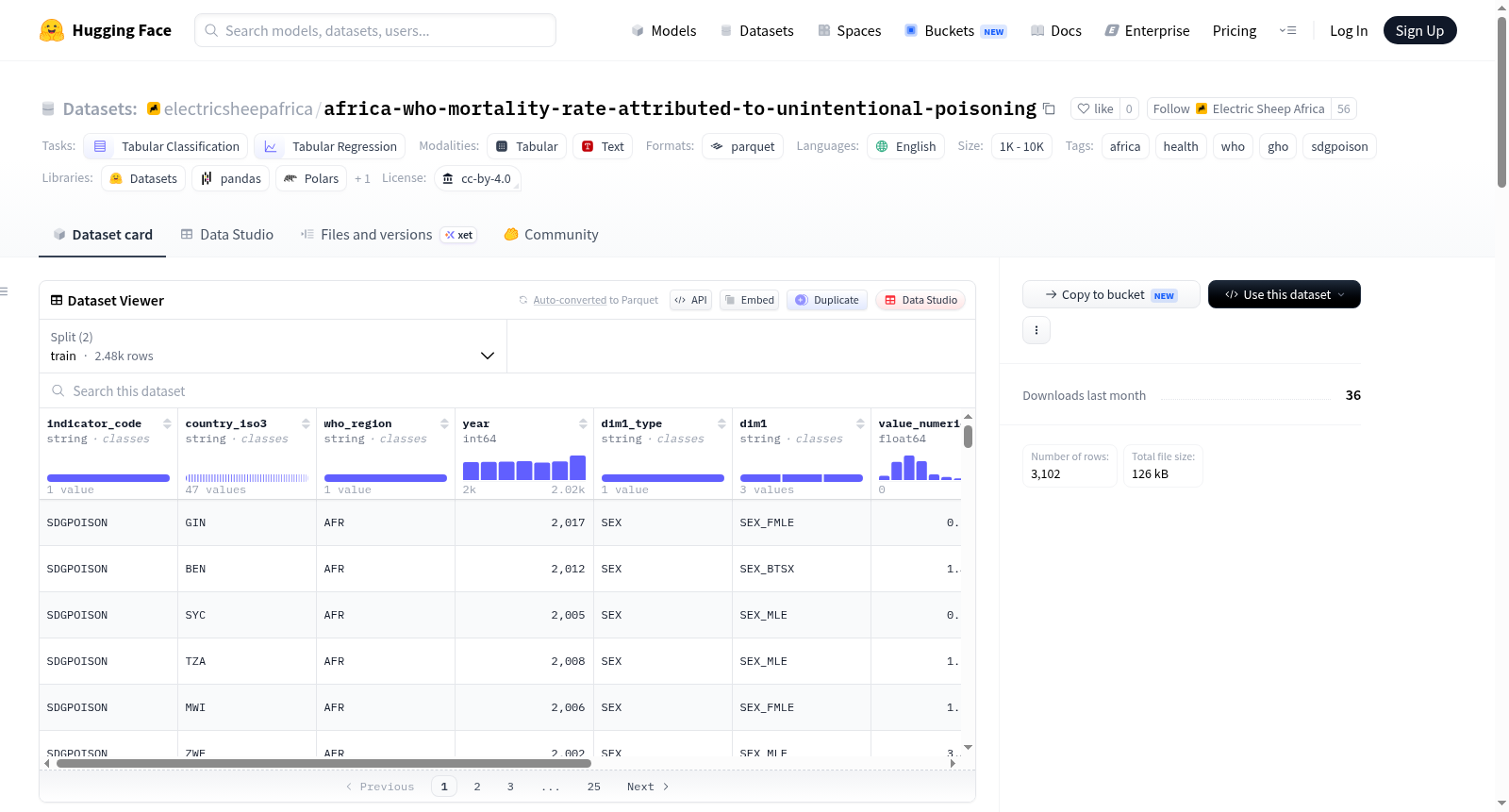Open the Community tab
Screen dimensions: 1509x812
tap(551, 235)
